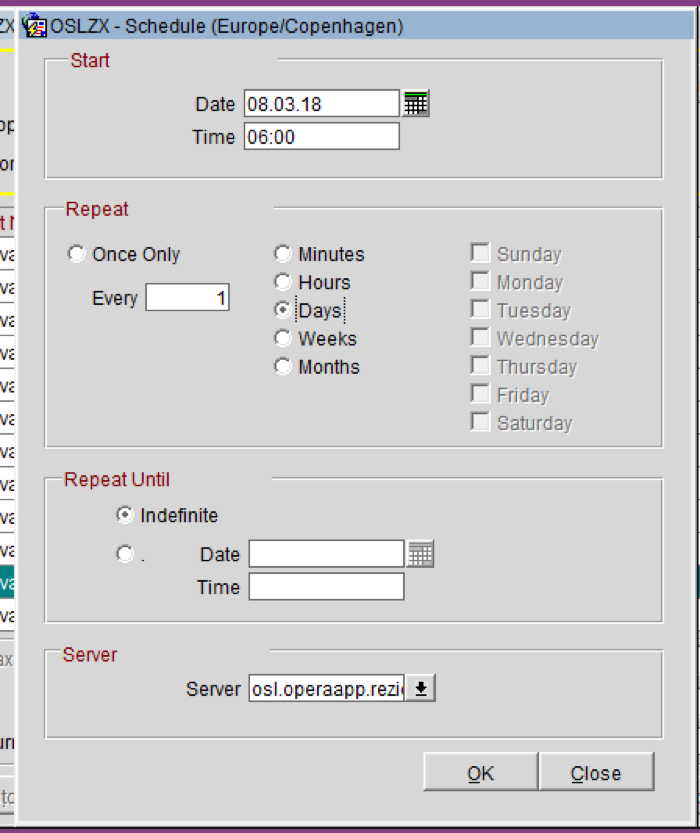
Task: Tick the Saturday checkbox
Action: click(x=480, y=422)
